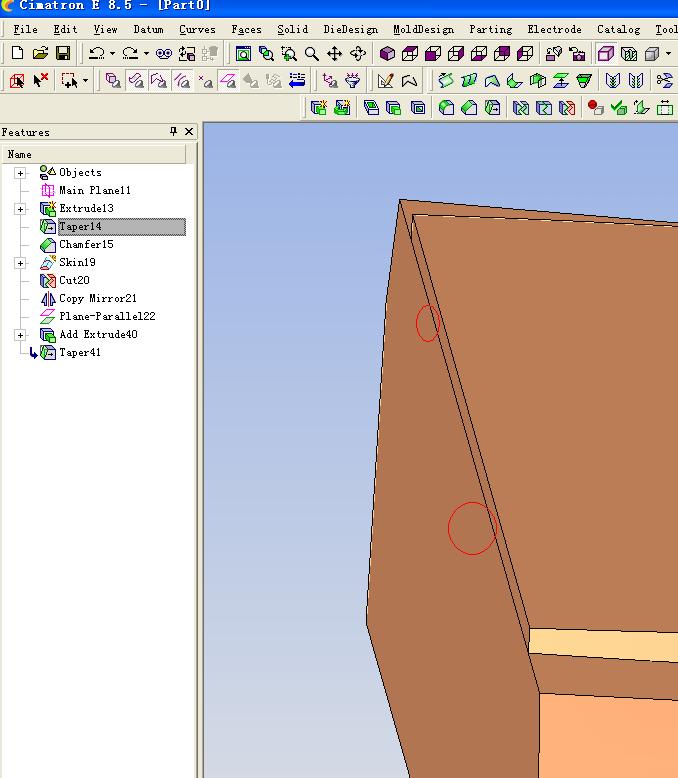Screen dimensions: 678x778
Task: Create a new file with the blank page icon
Action: [17, 53]
